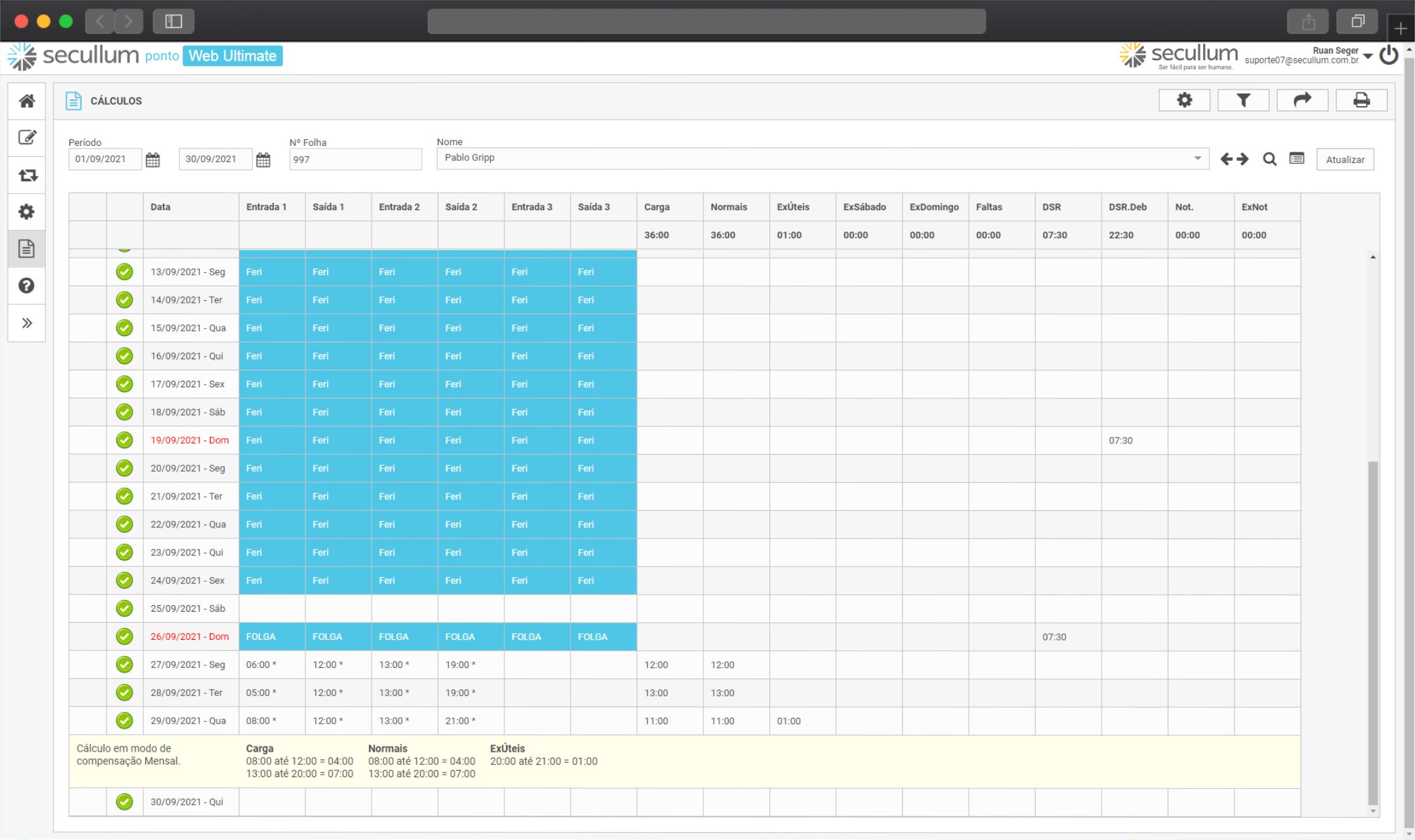
Task: Click the Atualizar button
Action: (1345, 160)
